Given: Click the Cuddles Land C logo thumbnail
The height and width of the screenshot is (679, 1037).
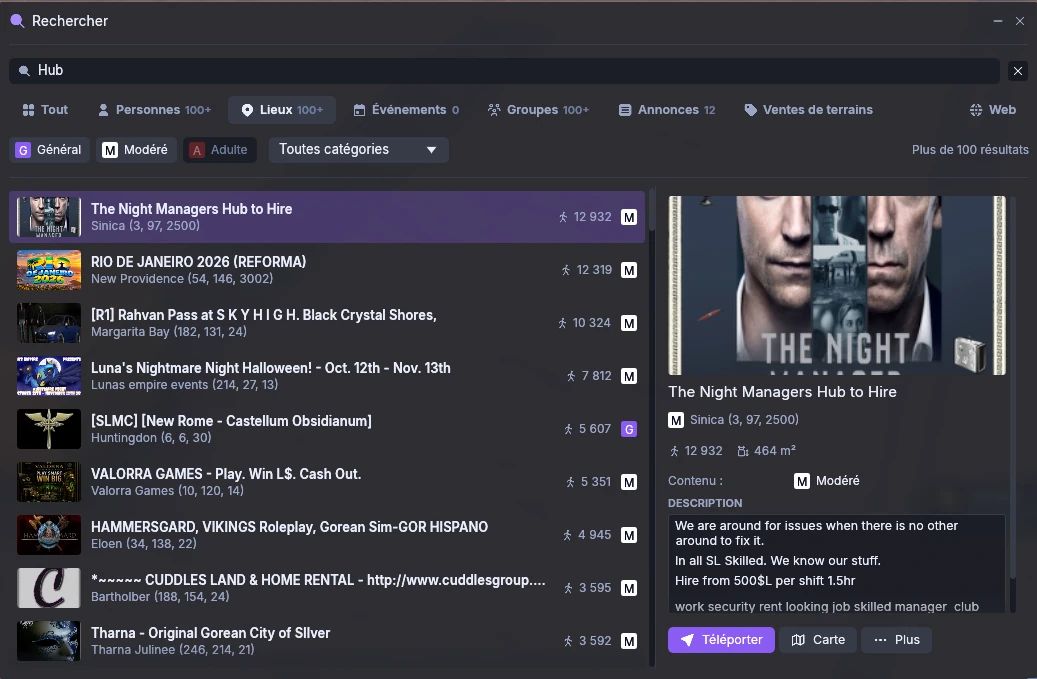Looking at the screenshot, I should pos(49,587).
